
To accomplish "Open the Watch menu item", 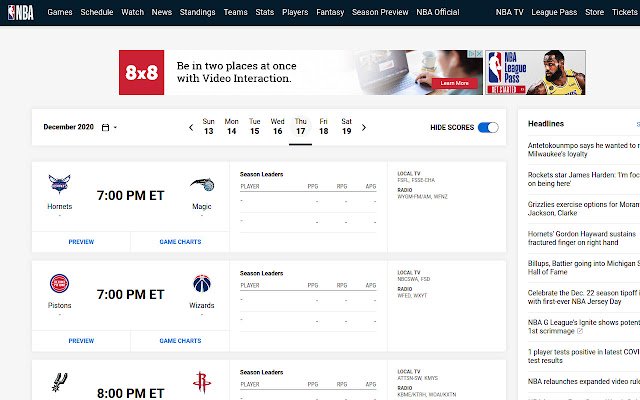I will click(133, 12).
